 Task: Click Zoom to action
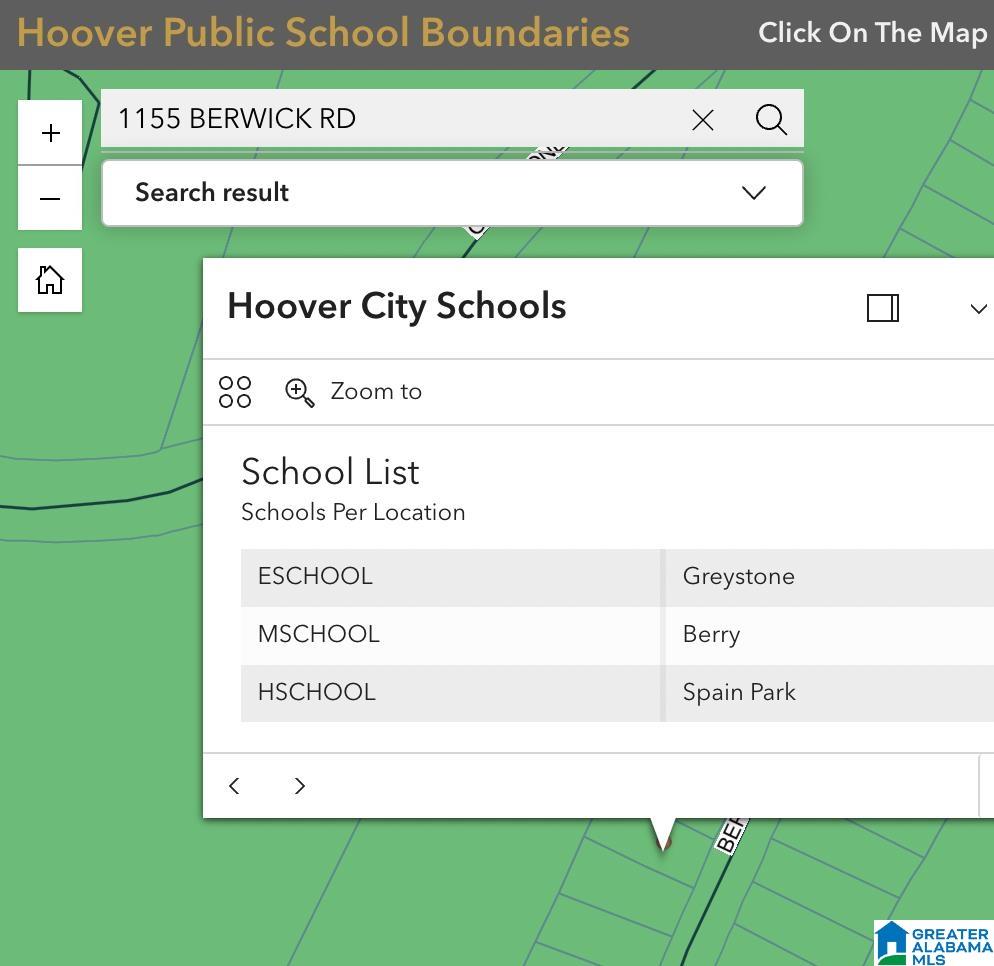[x=353, y=392]
